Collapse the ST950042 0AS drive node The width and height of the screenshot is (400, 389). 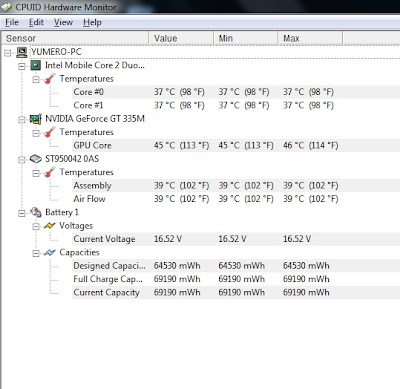[22, 160]
